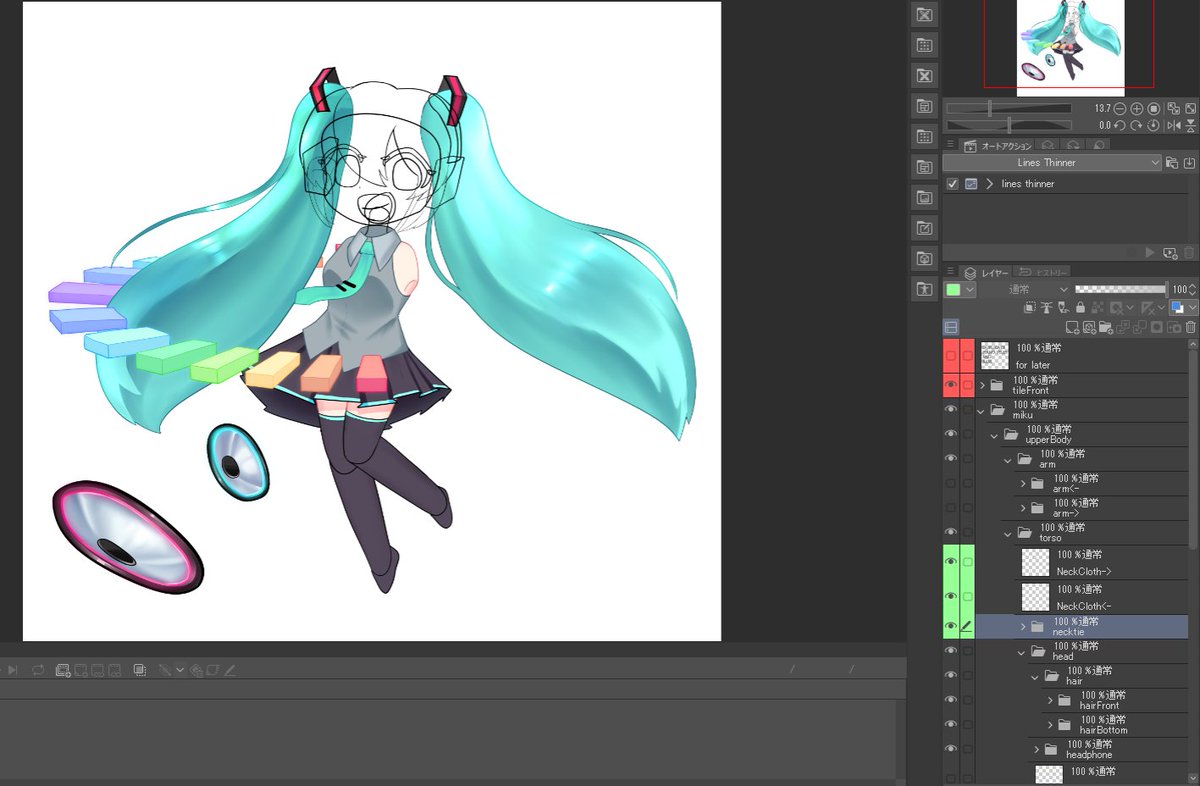Create a new vector layer

(1089, 328)
